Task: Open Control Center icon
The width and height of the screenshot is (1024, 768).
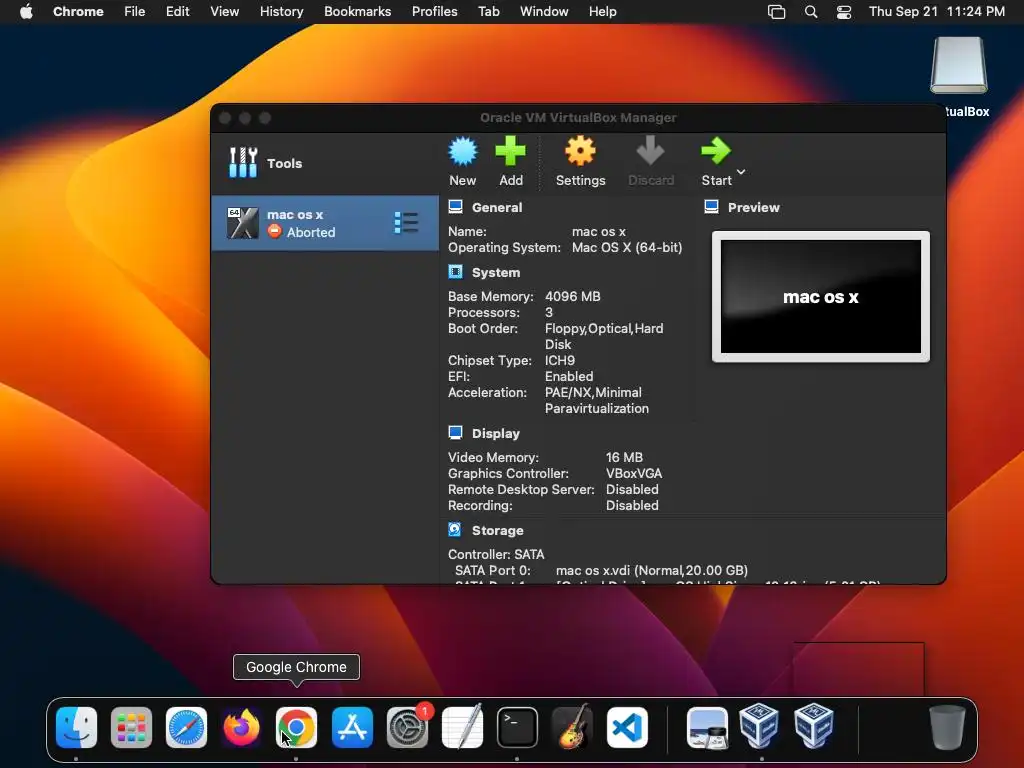Action: click(844, 12)
